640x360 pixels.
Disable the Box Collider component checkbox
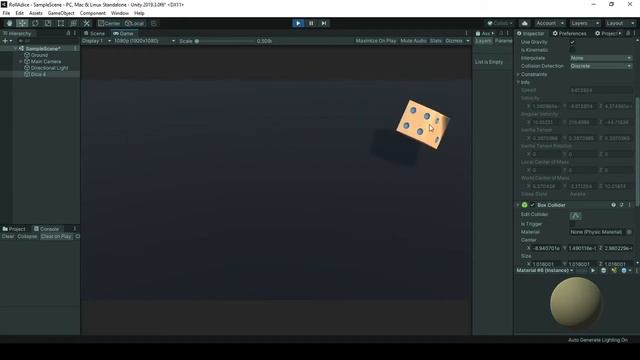coord(532,205)
